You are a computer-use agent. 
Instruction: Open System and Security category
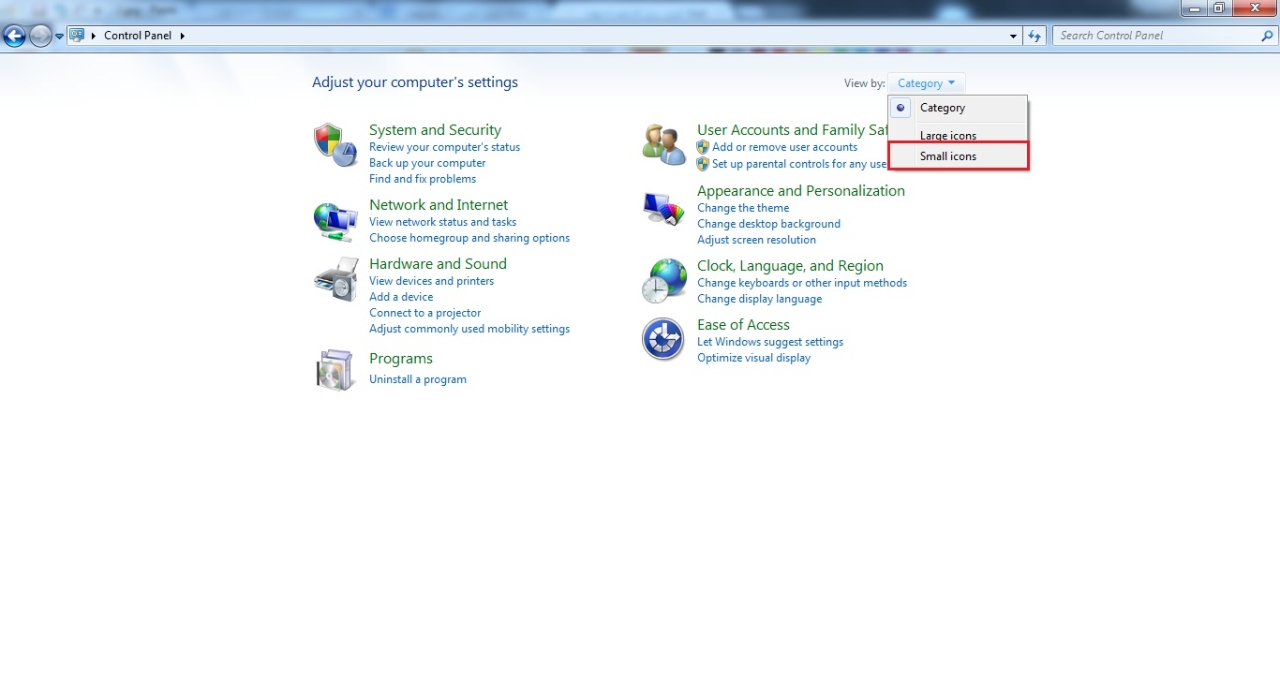point(435,130)
